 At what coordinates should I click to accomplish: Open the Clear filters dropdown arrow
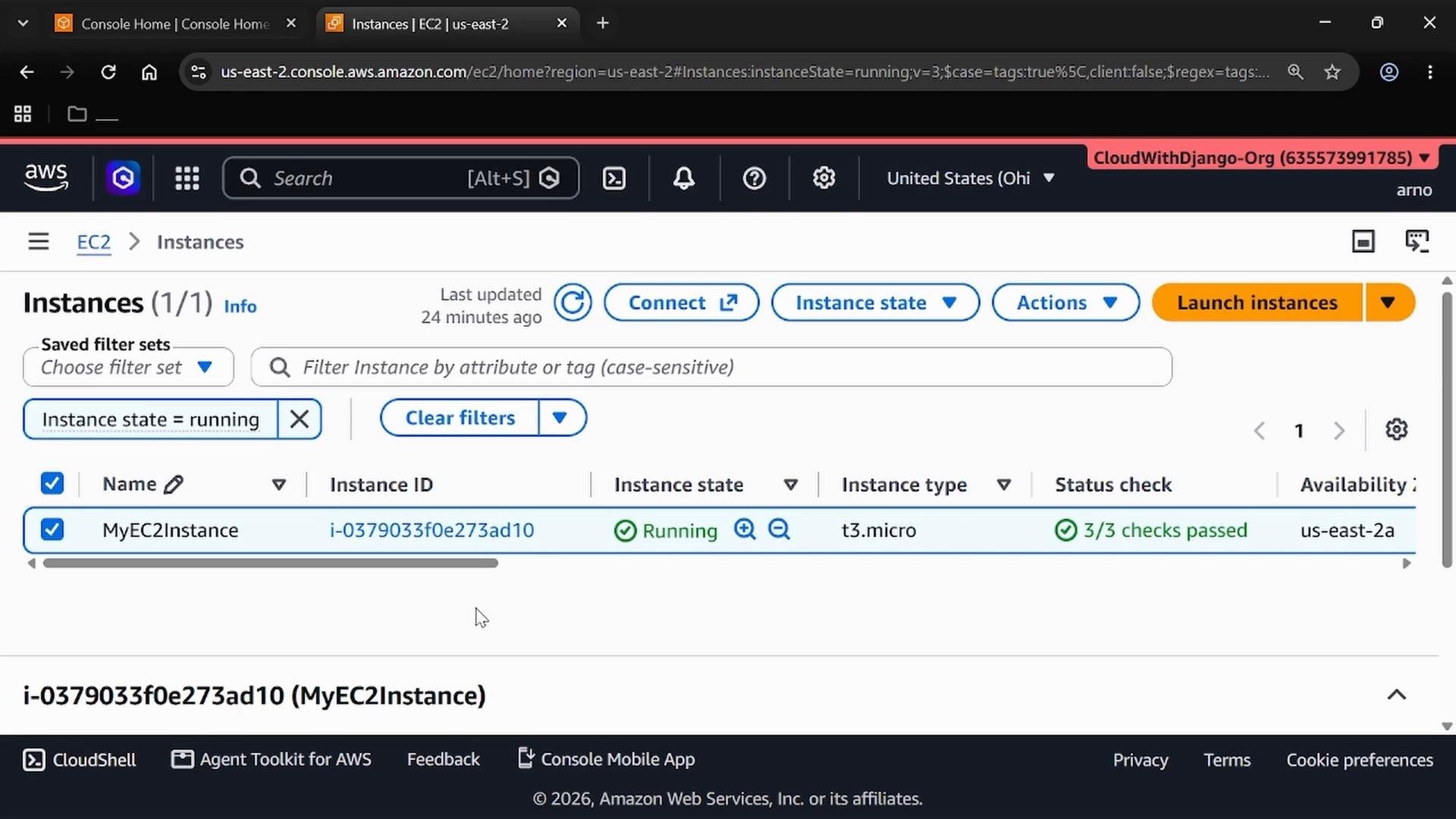[x=561, y=418]
